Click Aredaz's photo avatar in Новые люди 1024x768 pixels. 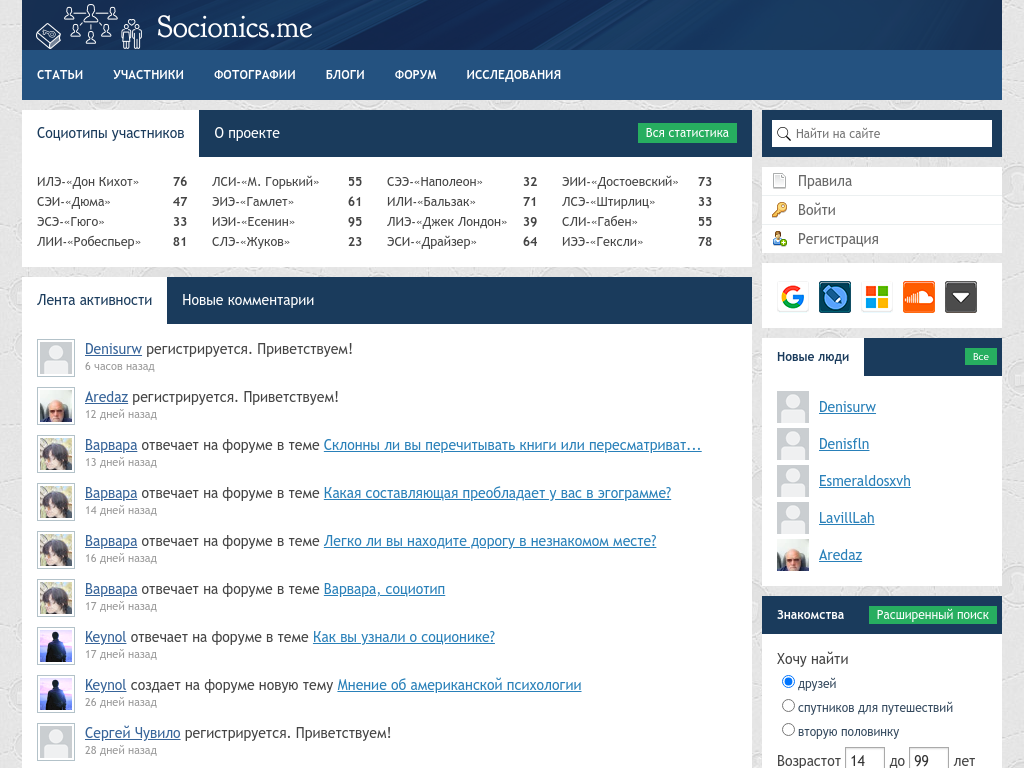(793, 555)
